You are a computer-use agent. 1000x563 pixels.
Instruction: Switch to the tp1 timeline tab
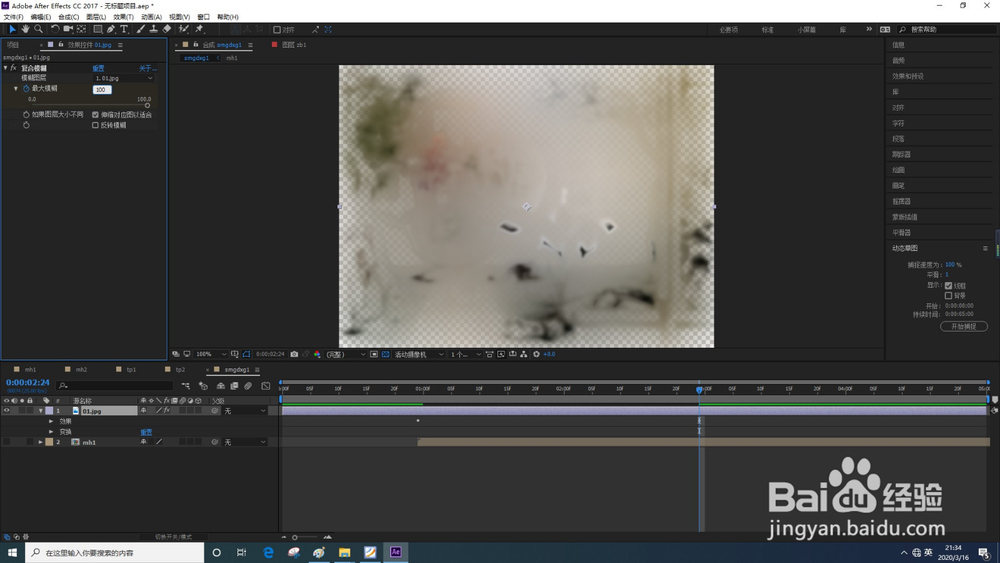131,370
